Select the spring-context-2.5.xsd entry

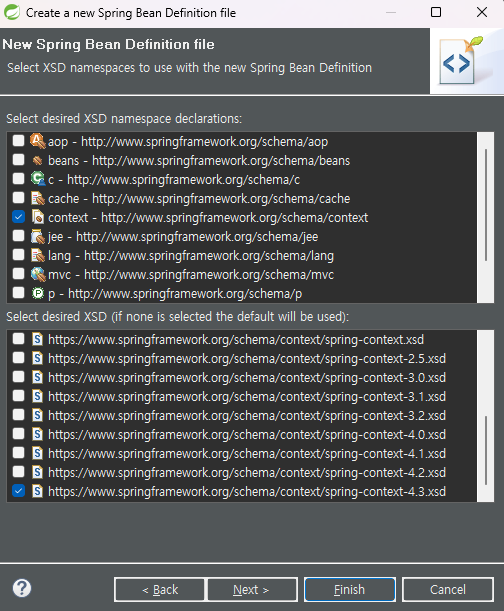pyautogui.click(x=247, y=358)
